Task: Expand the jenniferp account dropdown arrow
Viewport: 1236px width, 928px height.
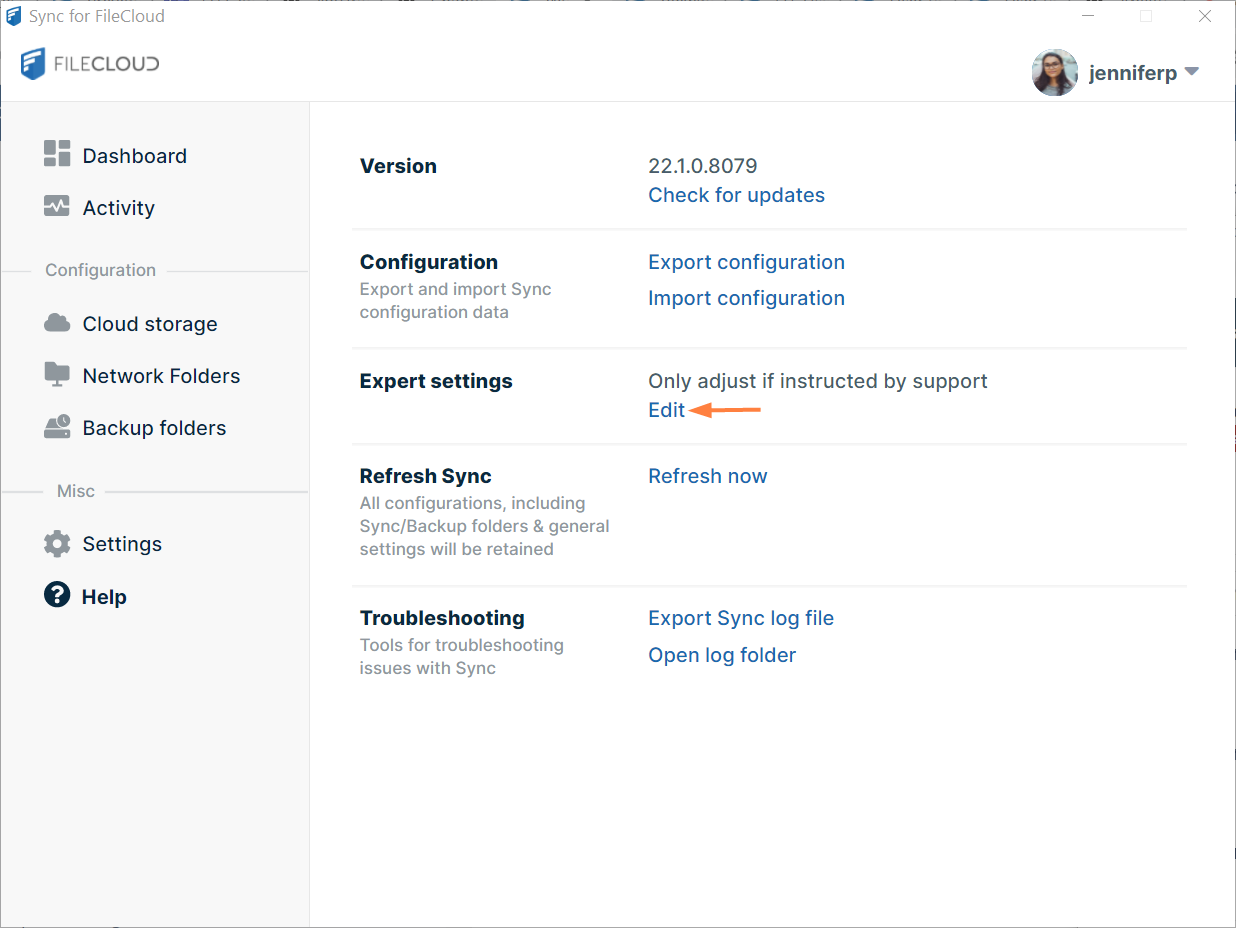Action: pyautogui.click(x=1191, y=72)
